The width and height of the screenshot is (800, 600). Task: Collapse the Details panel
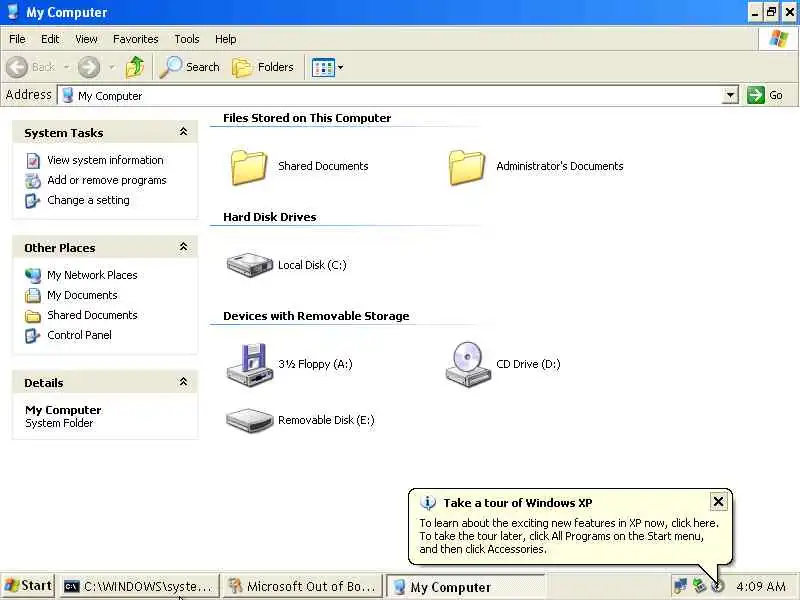pyautogui.click(x=183, y=382)
